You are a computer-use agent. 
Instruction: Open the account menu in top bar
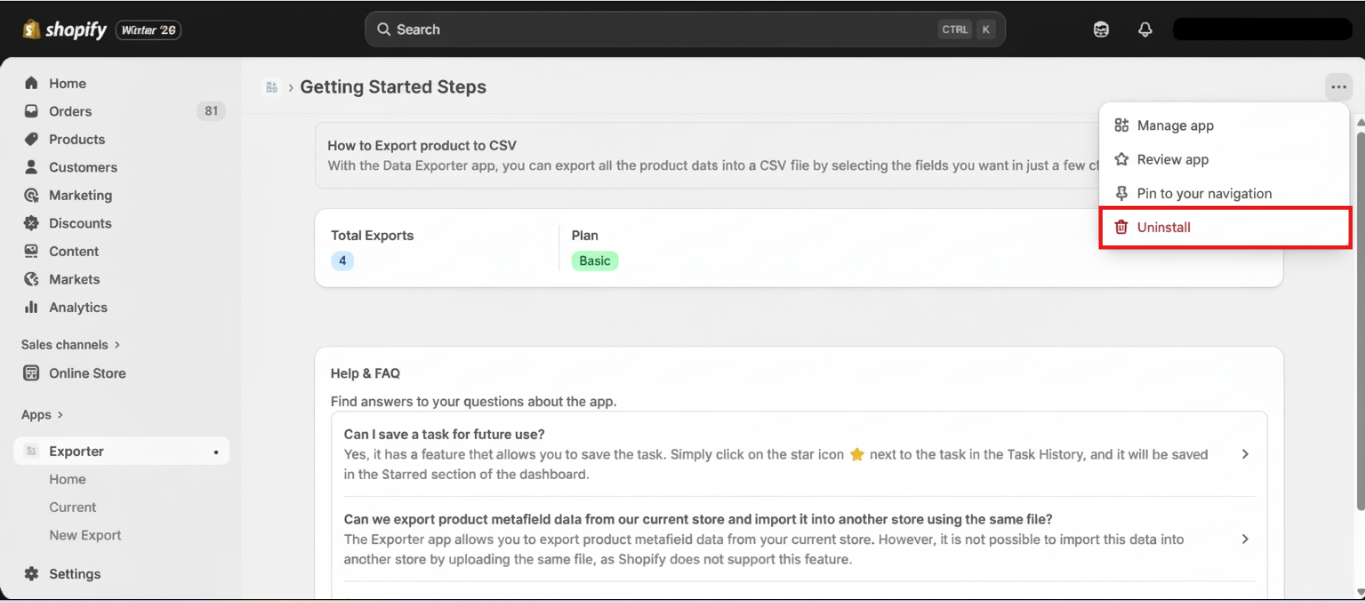[x=1262, y=29]
